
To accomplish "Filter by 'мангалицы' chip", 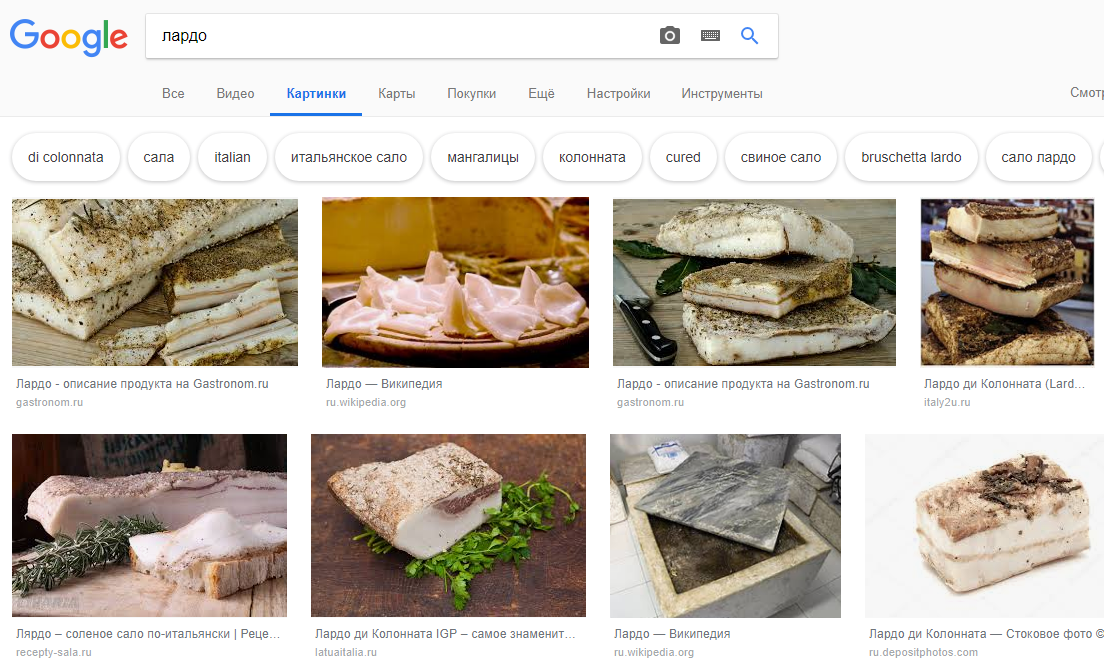I will click(483, 157).
